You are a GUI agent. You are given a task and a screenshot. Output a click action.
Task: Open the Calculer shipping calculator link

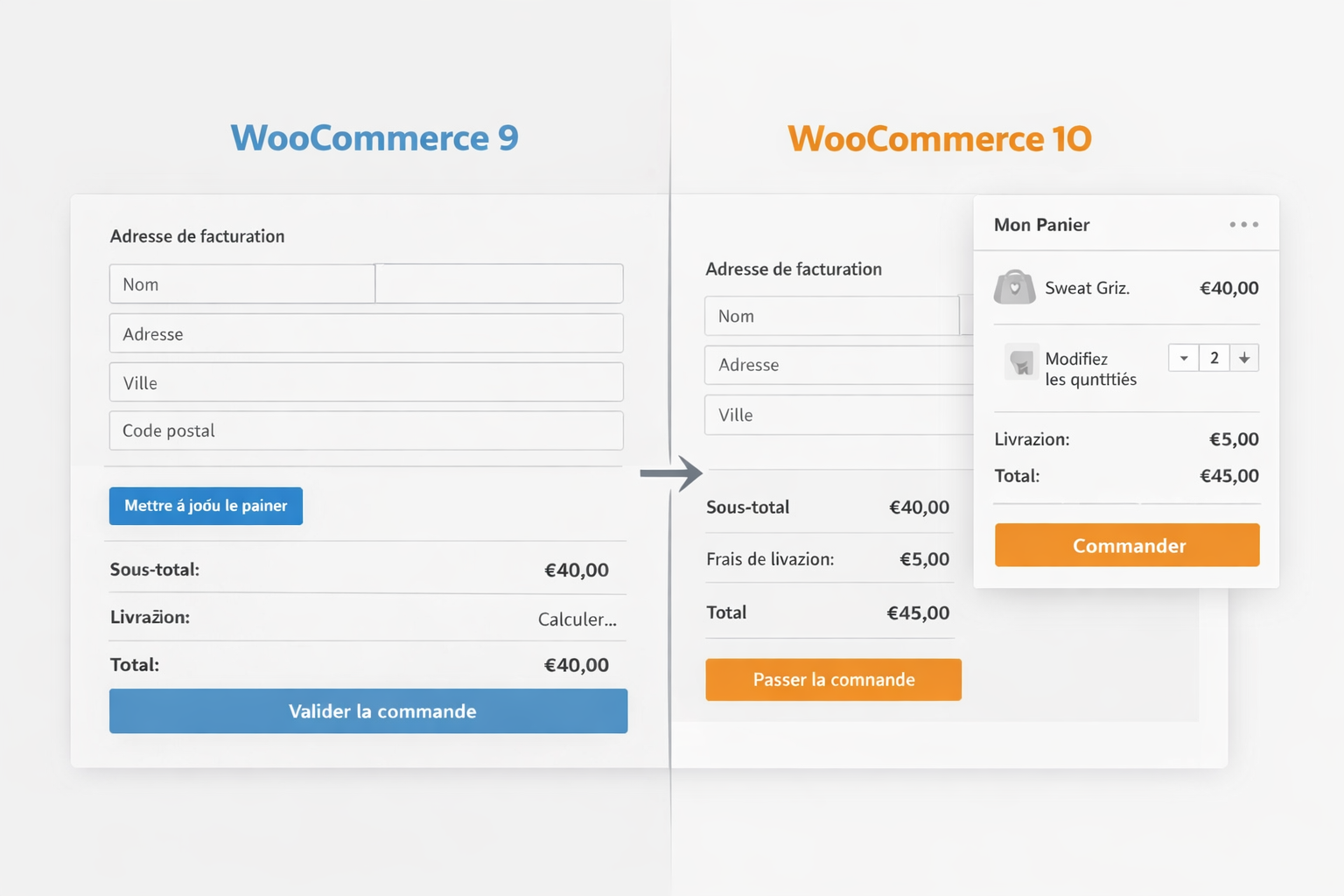[x=577, y=619]
